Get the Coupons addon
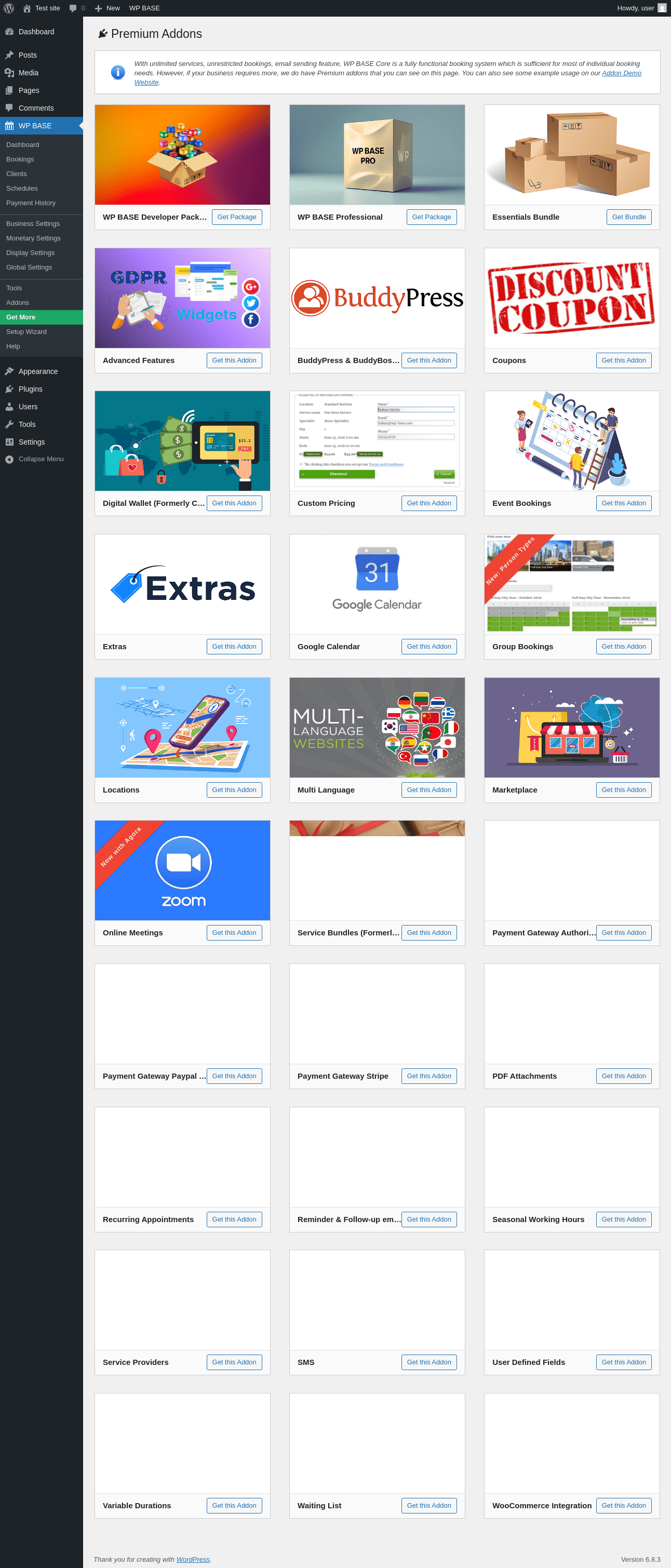This screenshot has width=671, height=1568. [624, 360]
